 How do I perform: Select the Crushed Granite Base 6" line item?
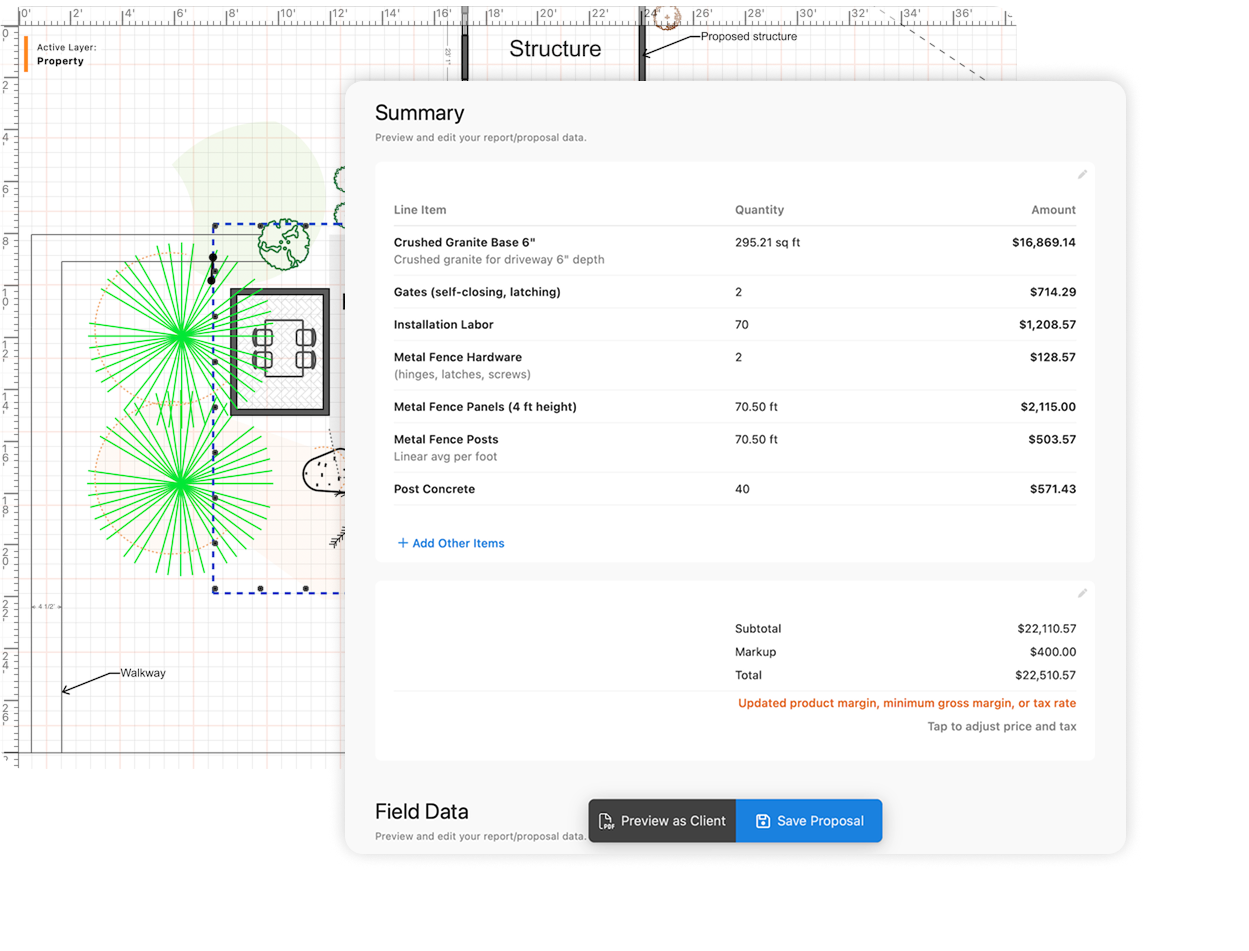point(735,250)
